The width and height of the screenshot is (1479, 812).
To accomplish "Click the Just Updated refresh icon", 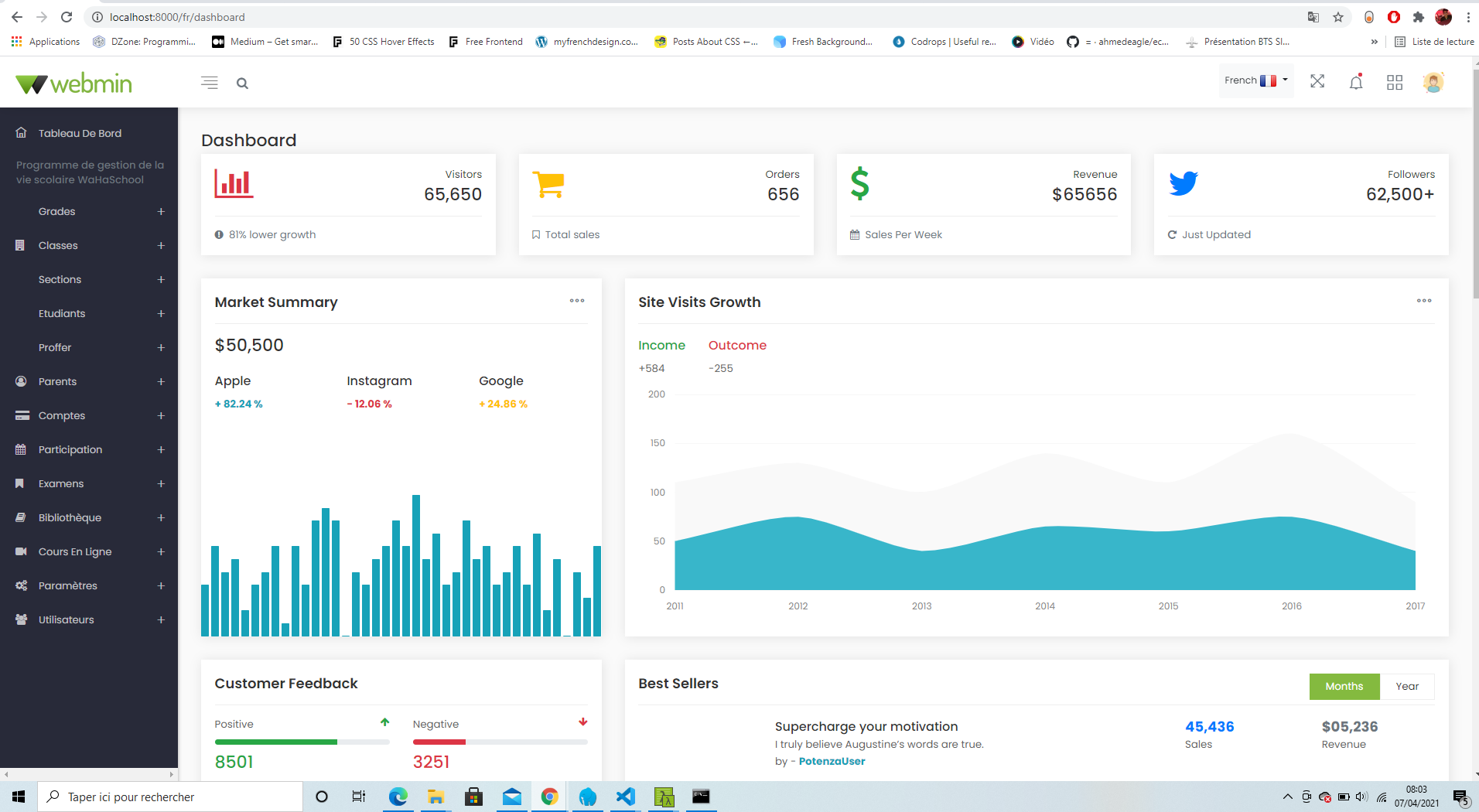I will [x=1172, y=235].
